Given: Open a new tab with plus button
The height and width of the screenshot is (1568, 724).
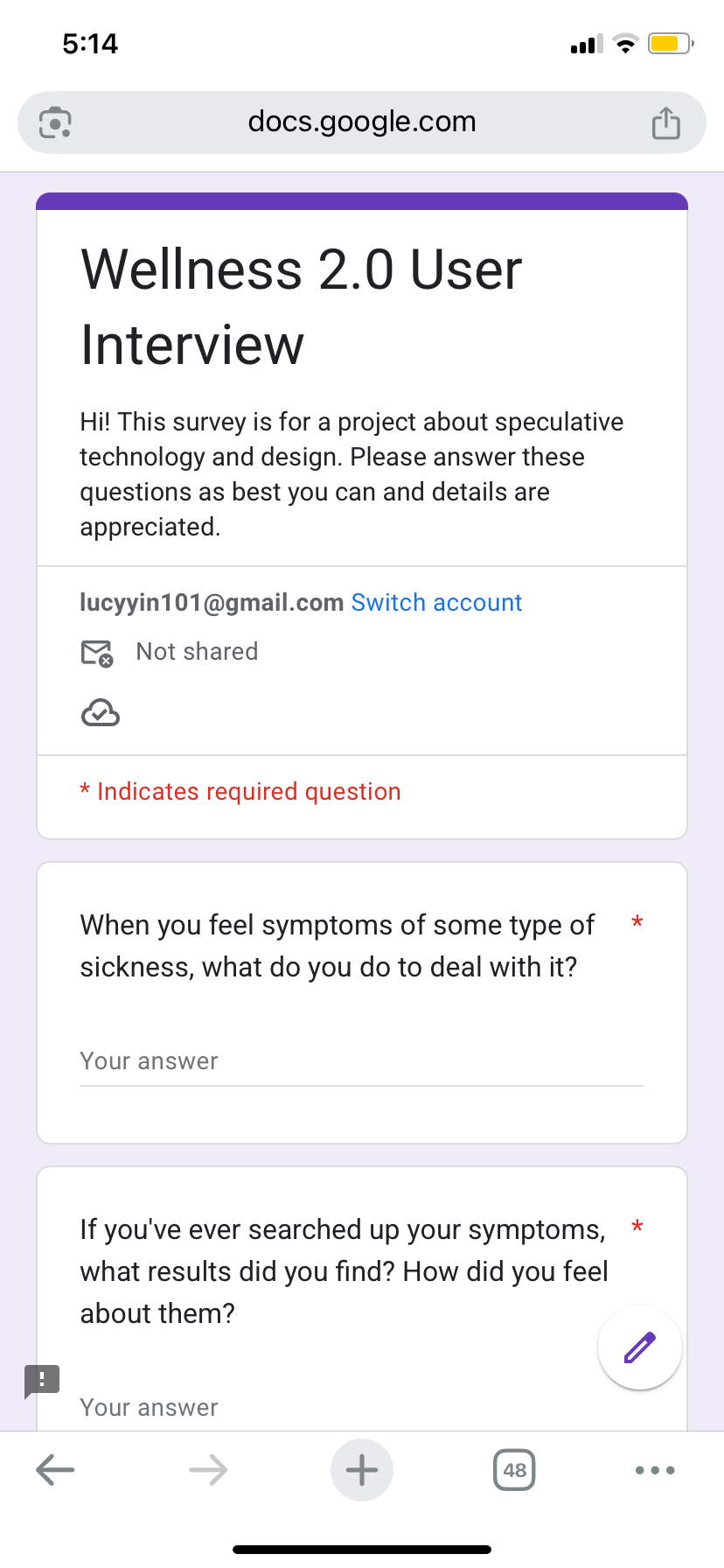Looking at the screenshot, I should pyautogui.click(x=362, y=1470).
